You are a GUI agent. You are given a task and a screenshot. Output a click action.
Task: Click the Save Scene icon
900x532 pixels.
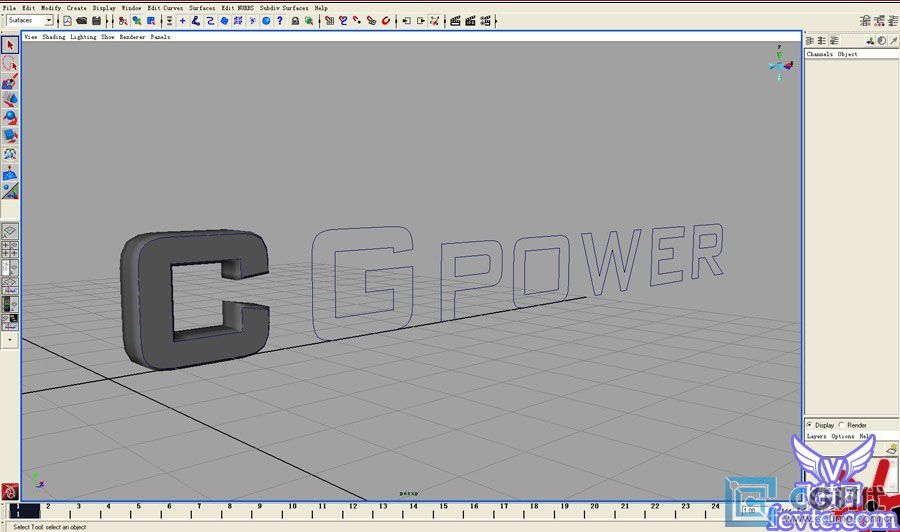(x=96, y=21)
